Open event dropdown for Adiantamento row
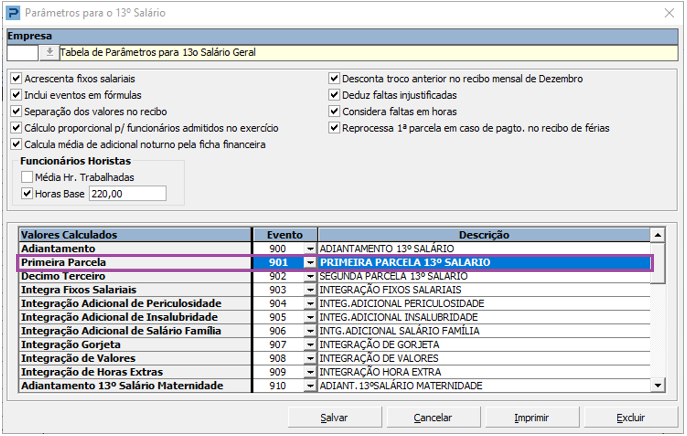 click(x=309, y=248)
